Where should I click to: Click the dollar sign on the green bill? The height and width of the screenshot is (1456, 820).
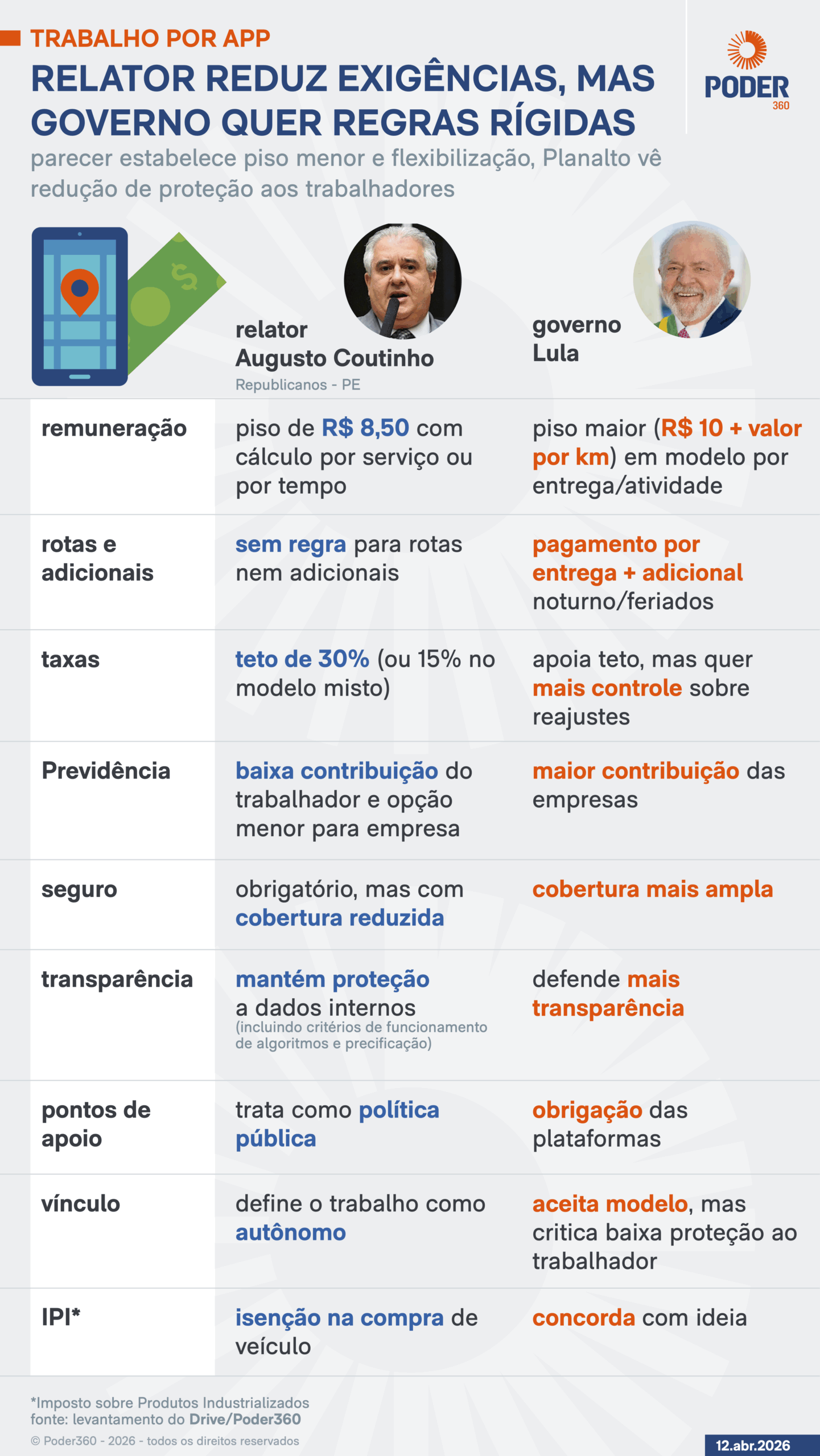pyautogui.click(x=185, y=277)
